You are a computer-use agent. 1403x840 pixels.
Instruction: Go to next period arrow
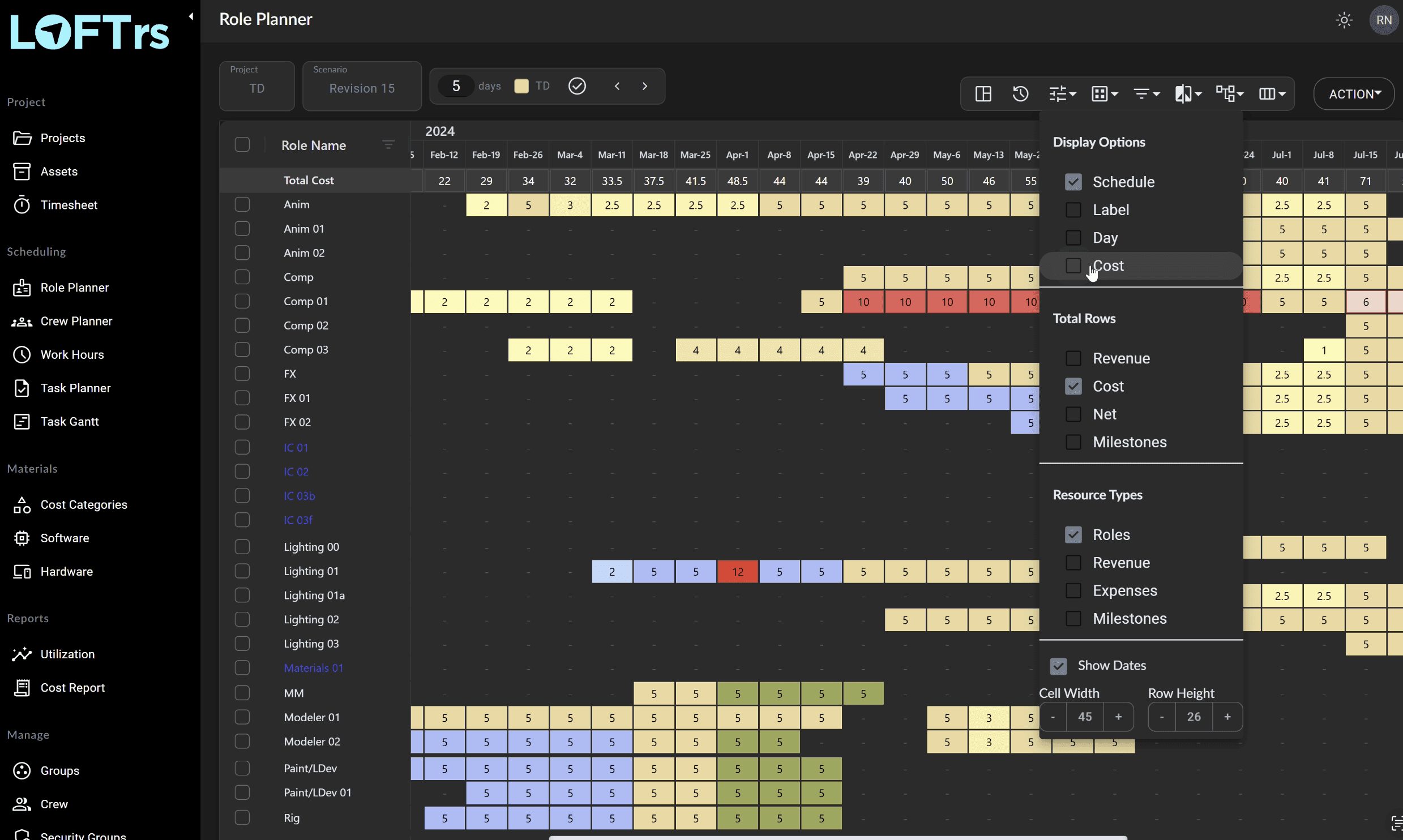645,86
